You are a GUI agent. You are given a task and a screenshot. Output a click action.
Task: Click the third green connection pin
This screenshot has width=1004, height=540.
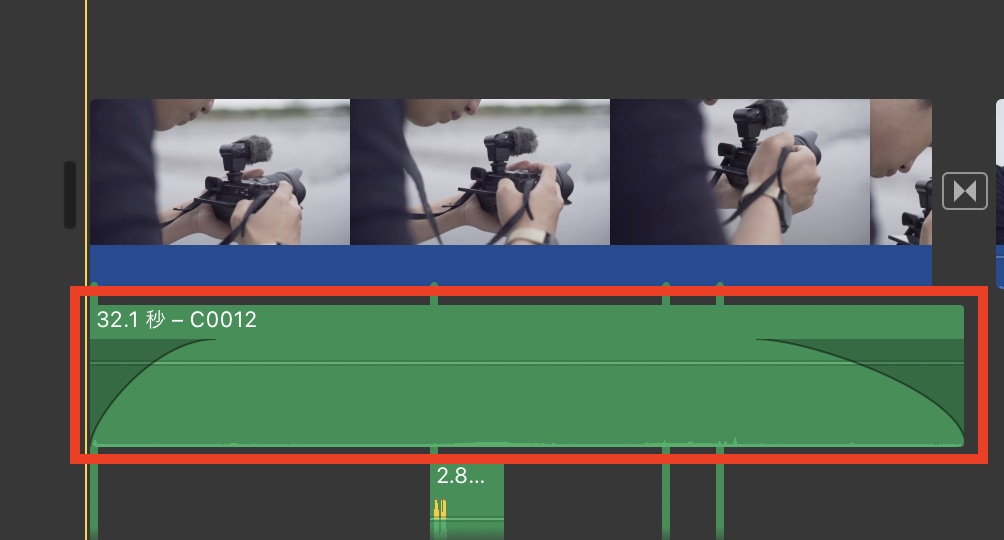point(666,293)
